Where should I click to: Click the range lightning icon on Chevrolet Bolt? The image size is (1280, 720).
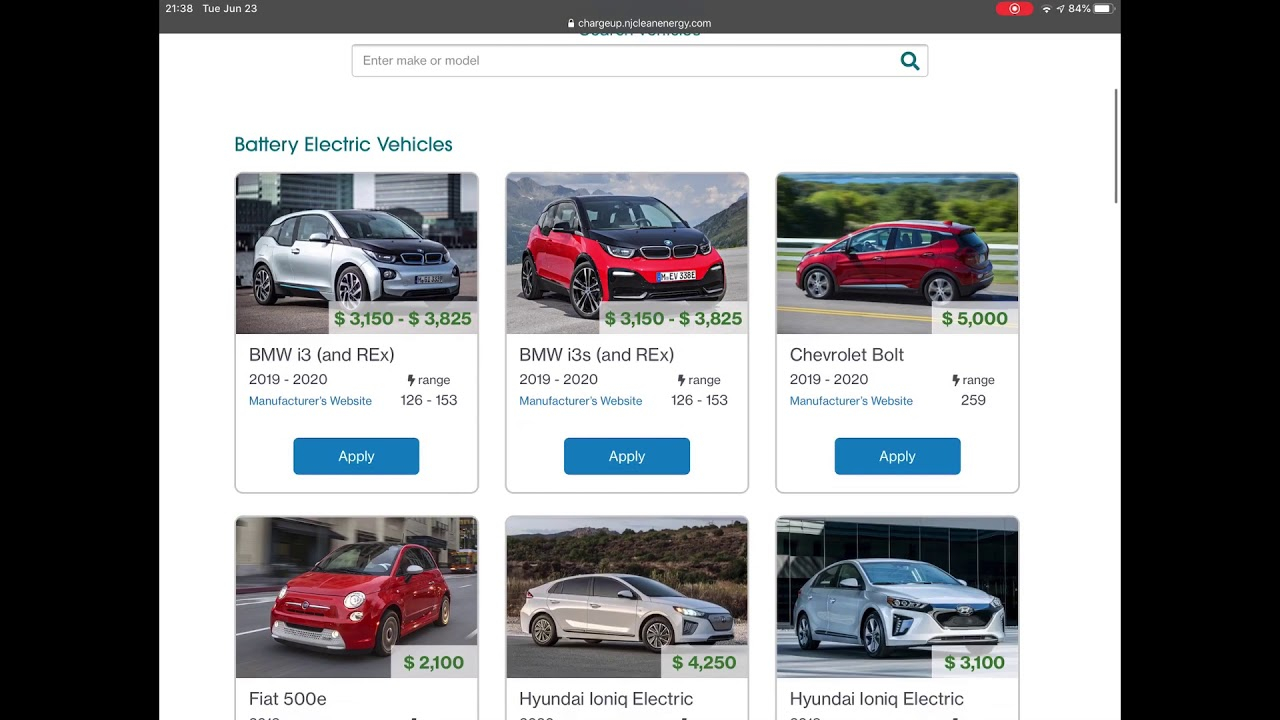[956, 380]
